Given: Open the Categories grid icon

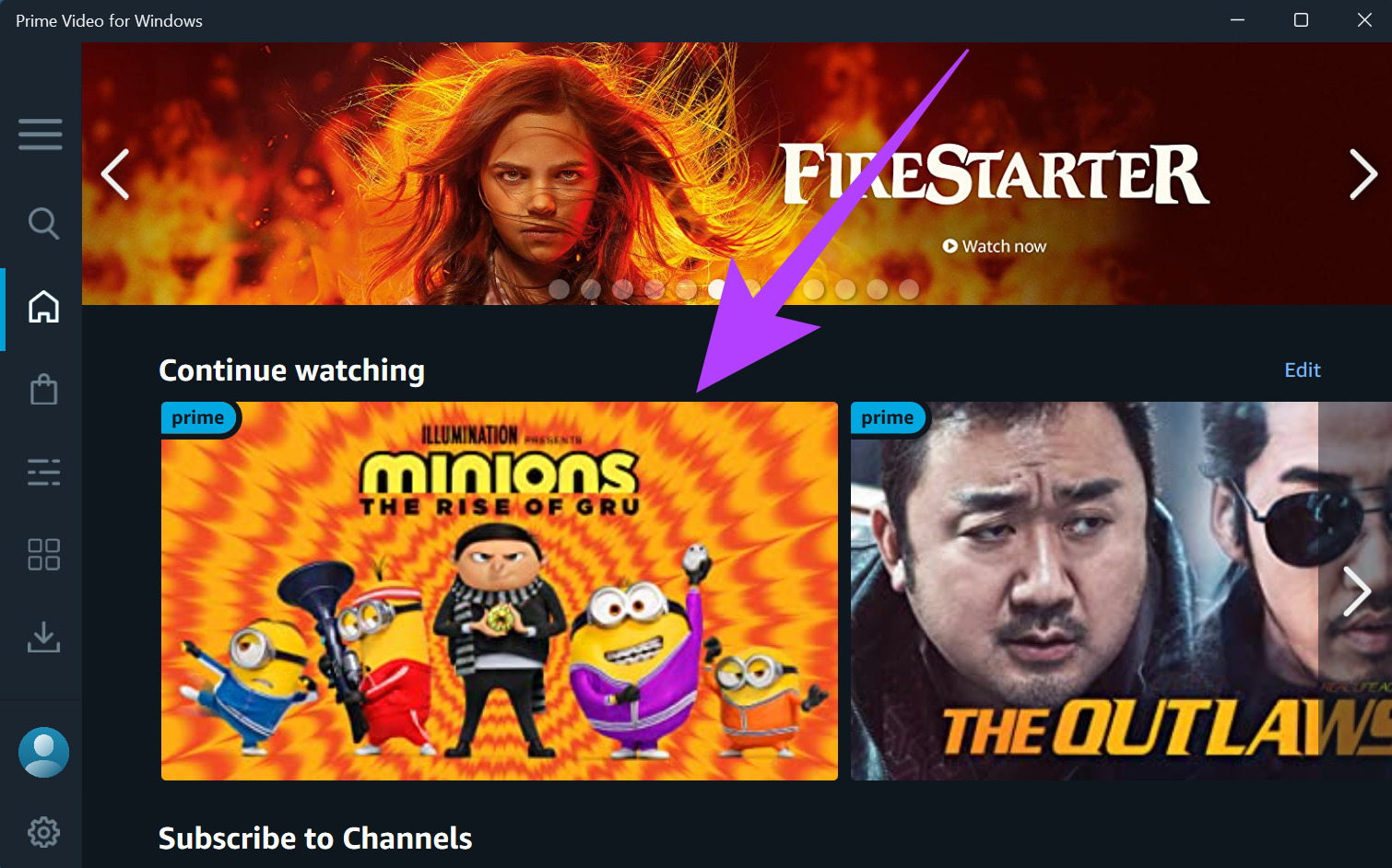Looking at the screenshot, I should 43,555.
